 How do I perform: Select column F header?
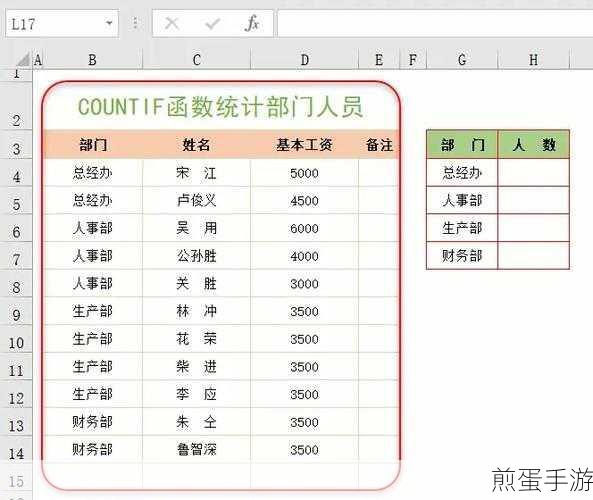tap(413, 59)
